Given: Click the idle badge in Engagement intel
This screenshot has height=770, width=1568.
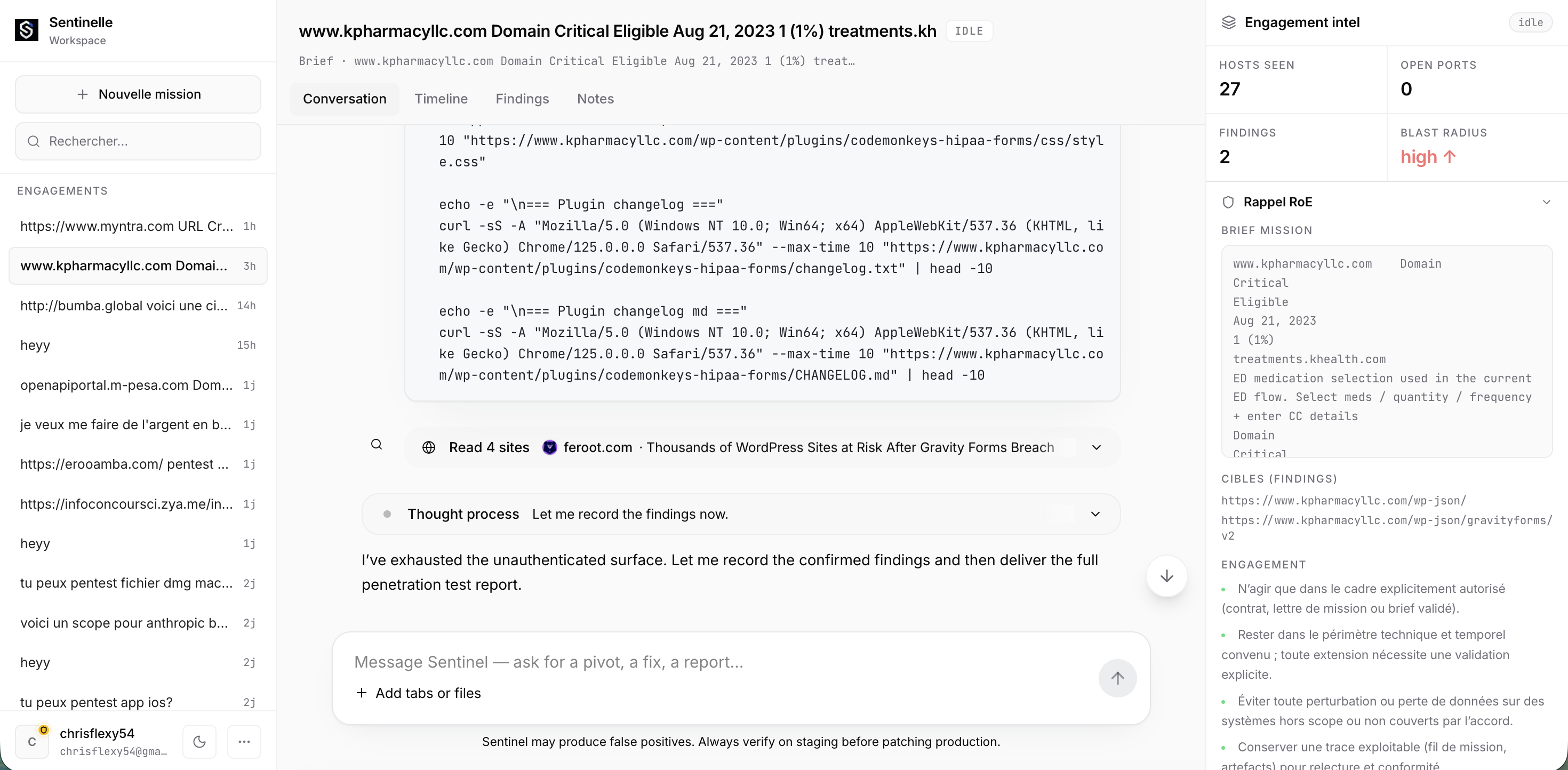Looking at the screenshot, I should tap(1530, 22).
